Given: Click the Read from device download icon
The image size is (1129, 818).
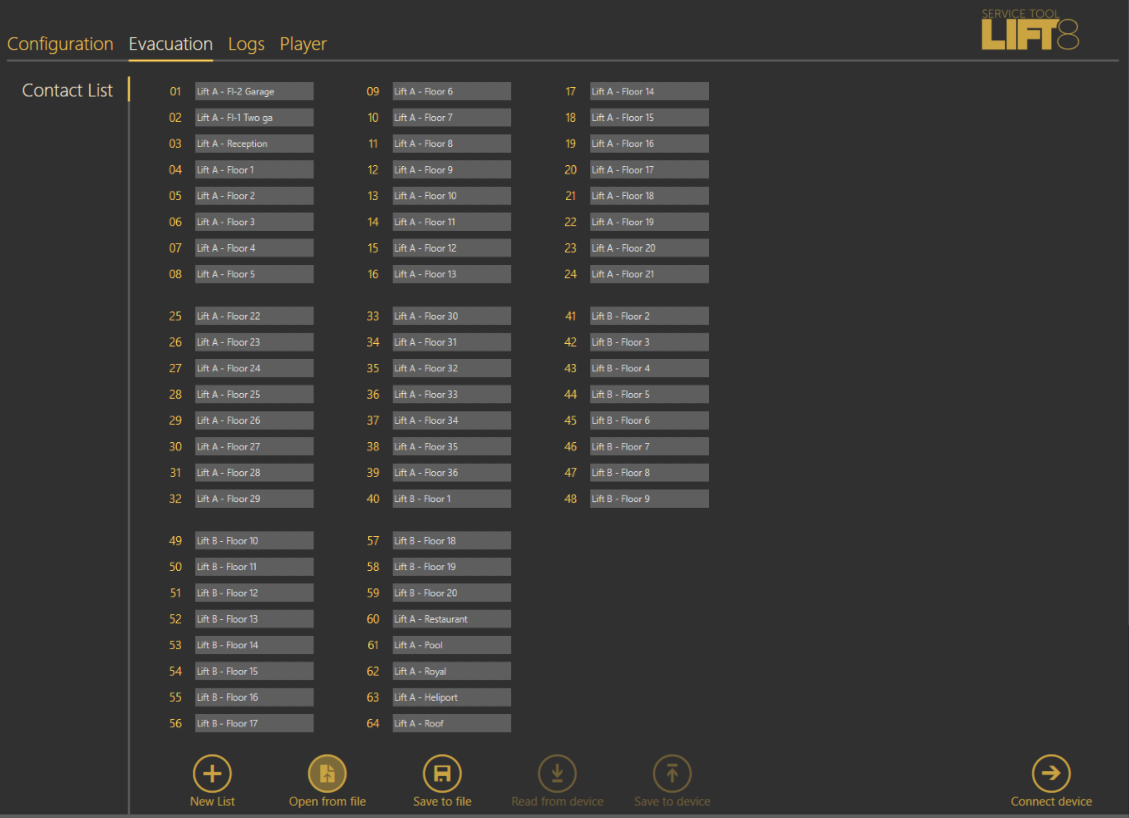Looking at the screenshot, I should 557,773.
